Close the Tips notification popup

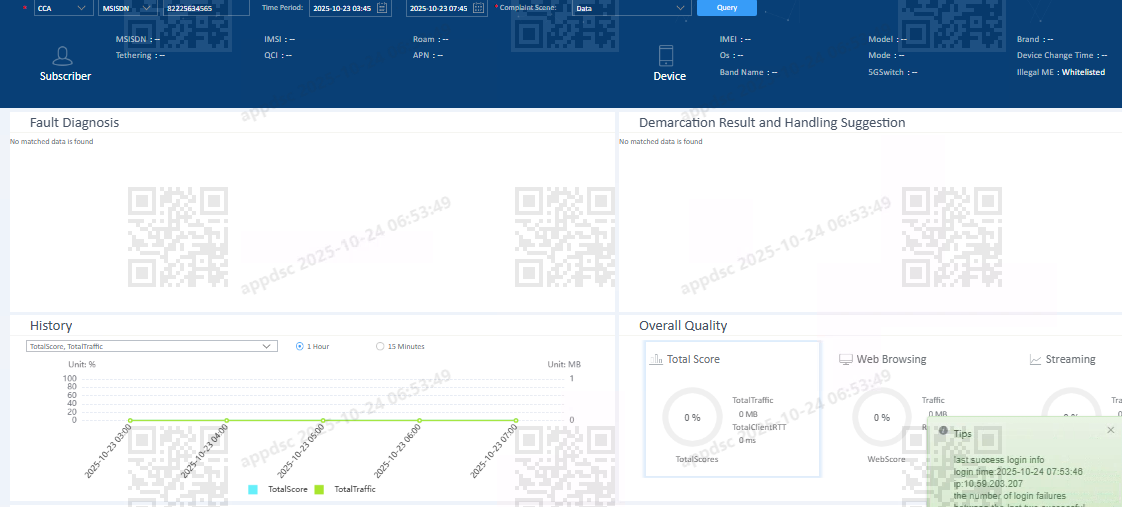[x=1111, y=430]
